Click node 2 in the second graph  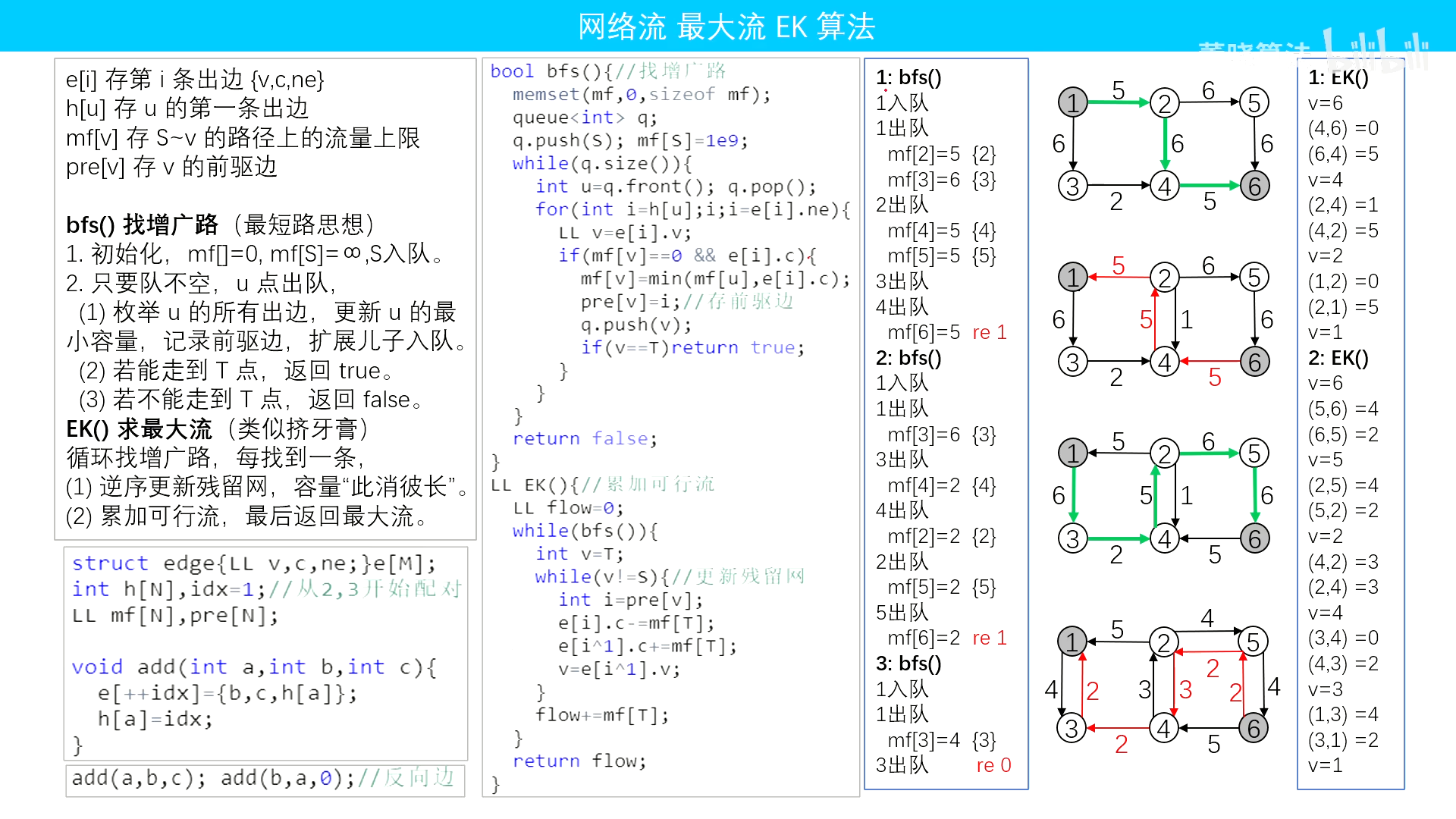click(1164, 278)
